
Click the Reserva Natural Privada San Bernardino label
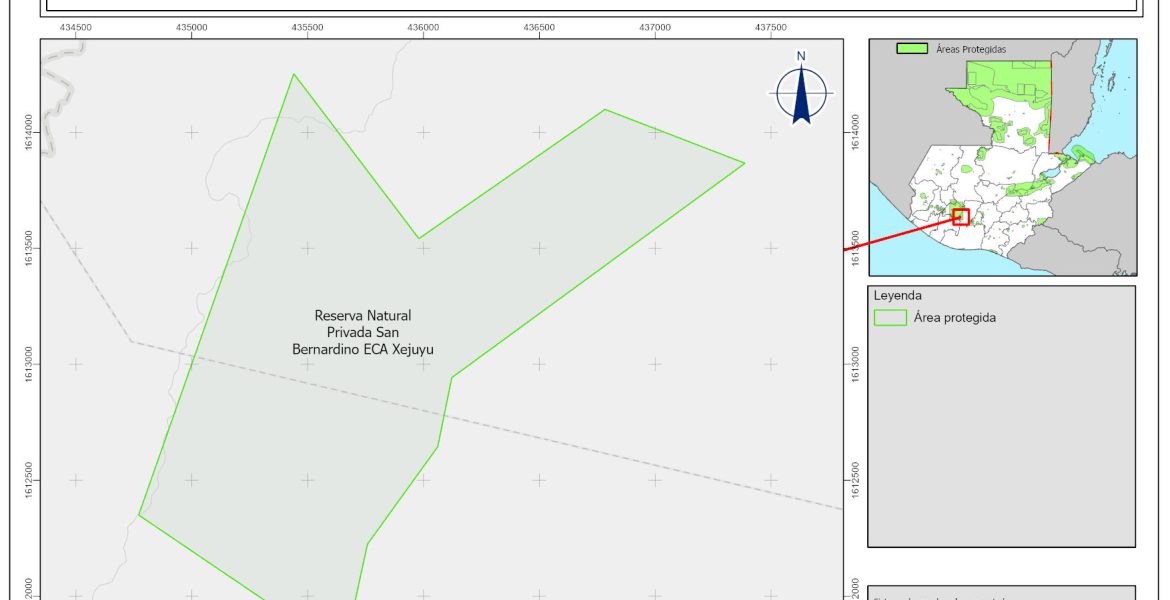click(x=364, y=332)
